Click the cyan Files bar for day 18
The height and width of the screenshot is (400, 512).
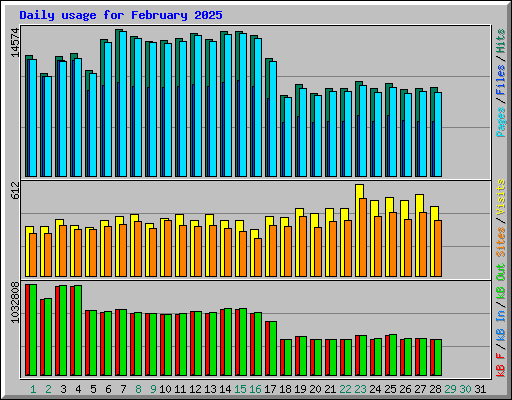click(x=288, y=137)
